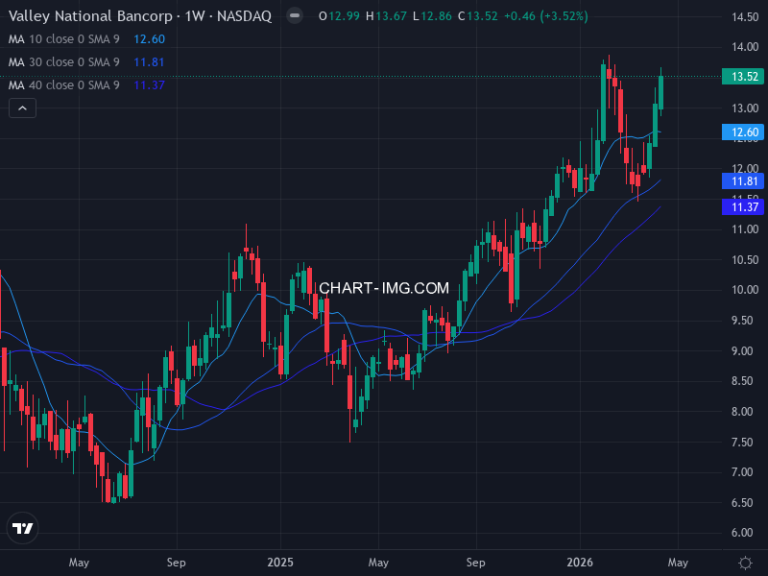Click the Sep label nearest 2026
Image resolution: width=768 pixels, height=576 pixels.
coord(476,562)
